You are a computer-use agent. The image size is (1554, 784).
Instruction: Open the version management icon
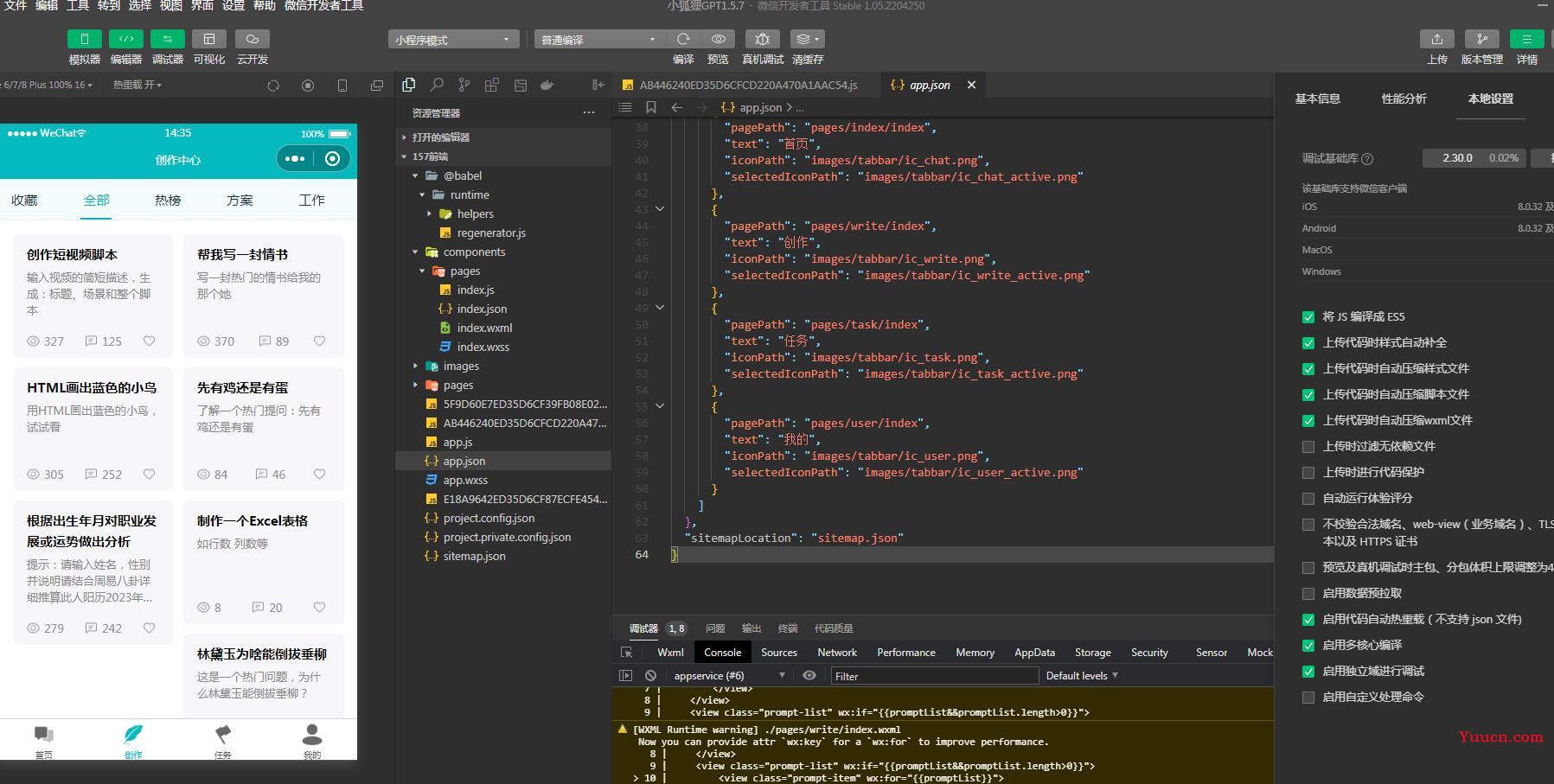point(1481,39)
